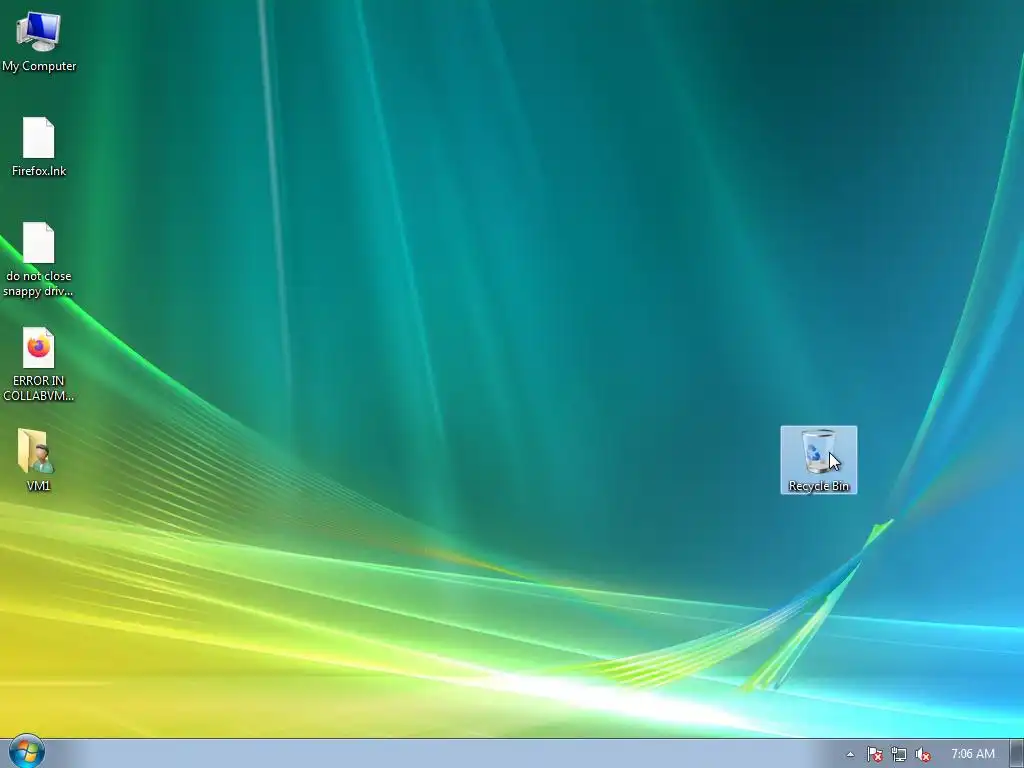Open the Windows Start menu orb
The image size is (1024, 768).
[26, 752]
